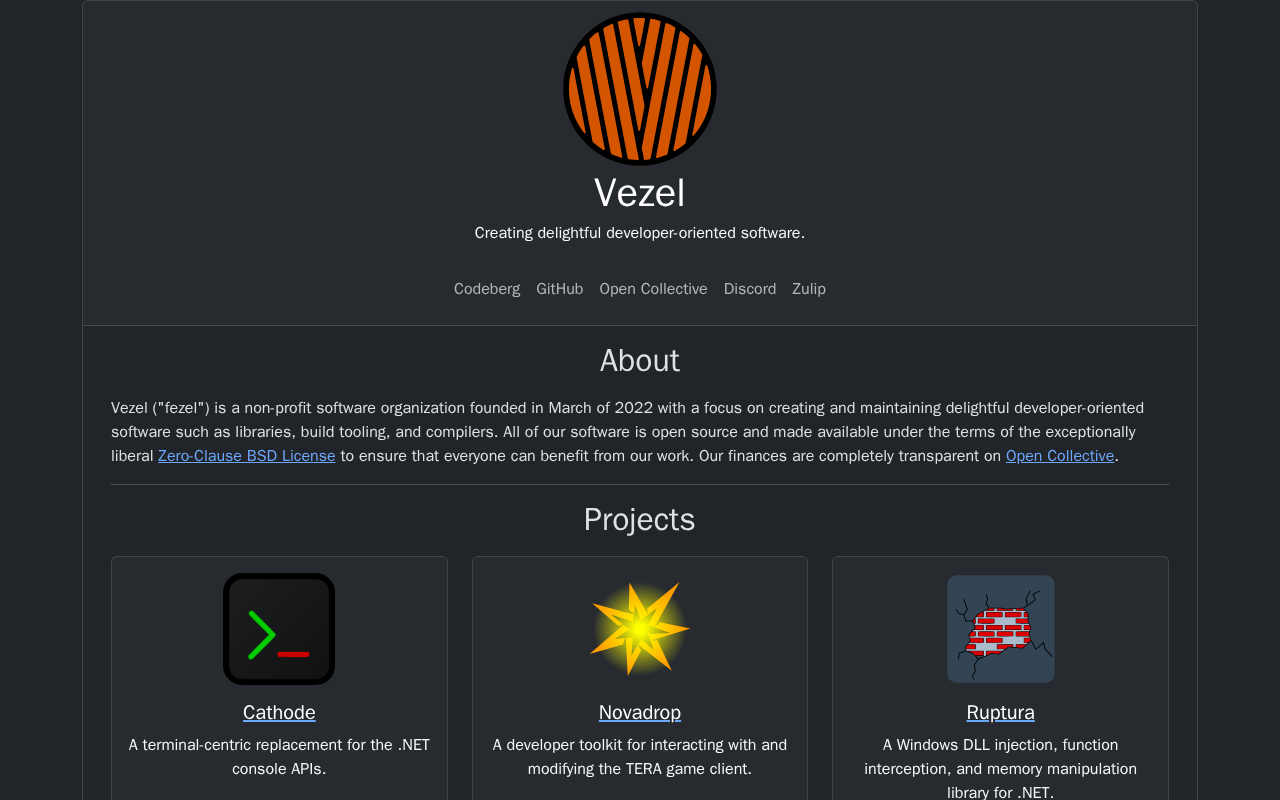This screenshot has width=1280, height=800.
Task: Follow the Zero-Clause BSD License link
Action: coord(247,456)
